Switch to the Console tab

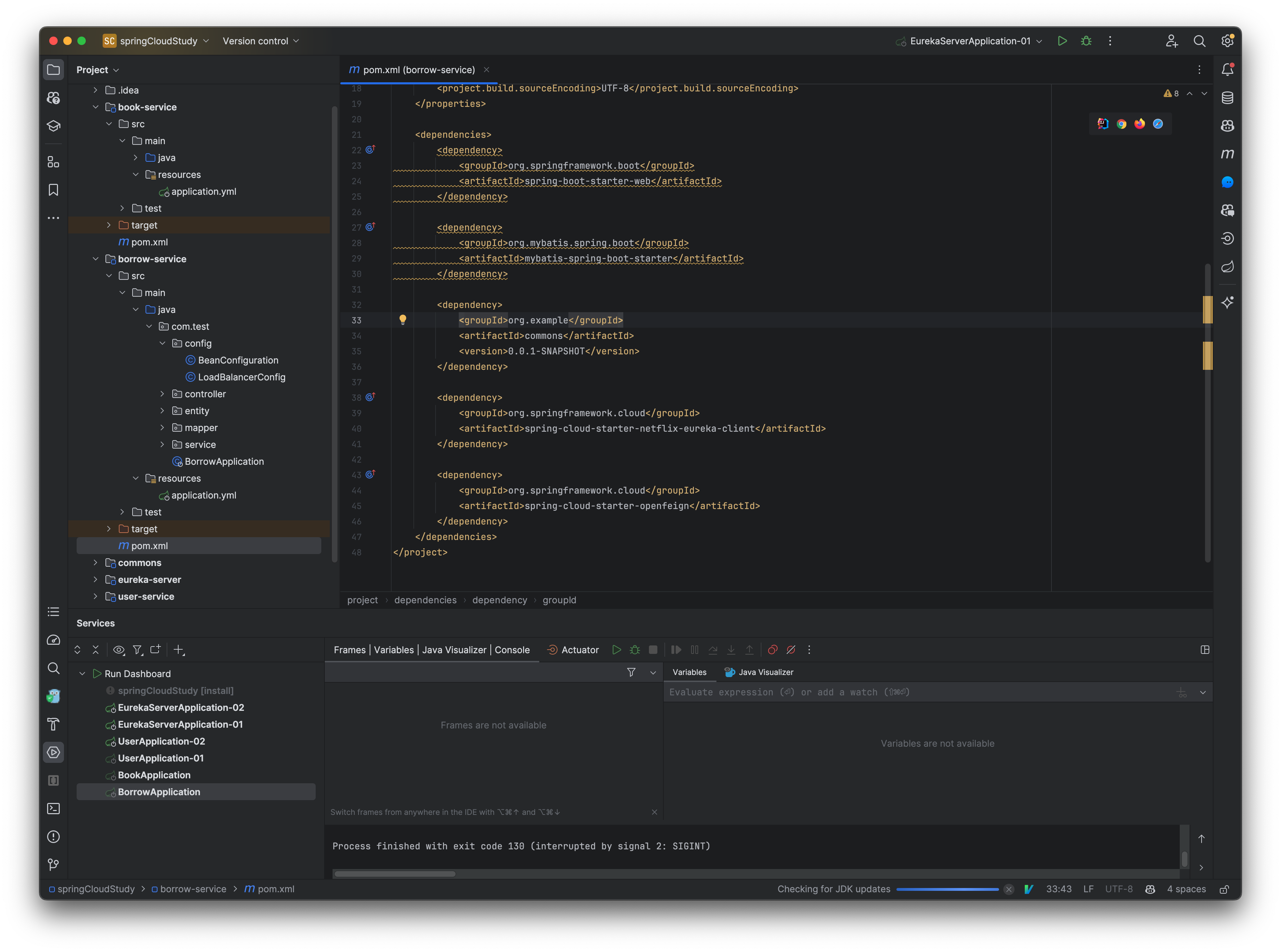pyautogui.click(x=512, y=649)
